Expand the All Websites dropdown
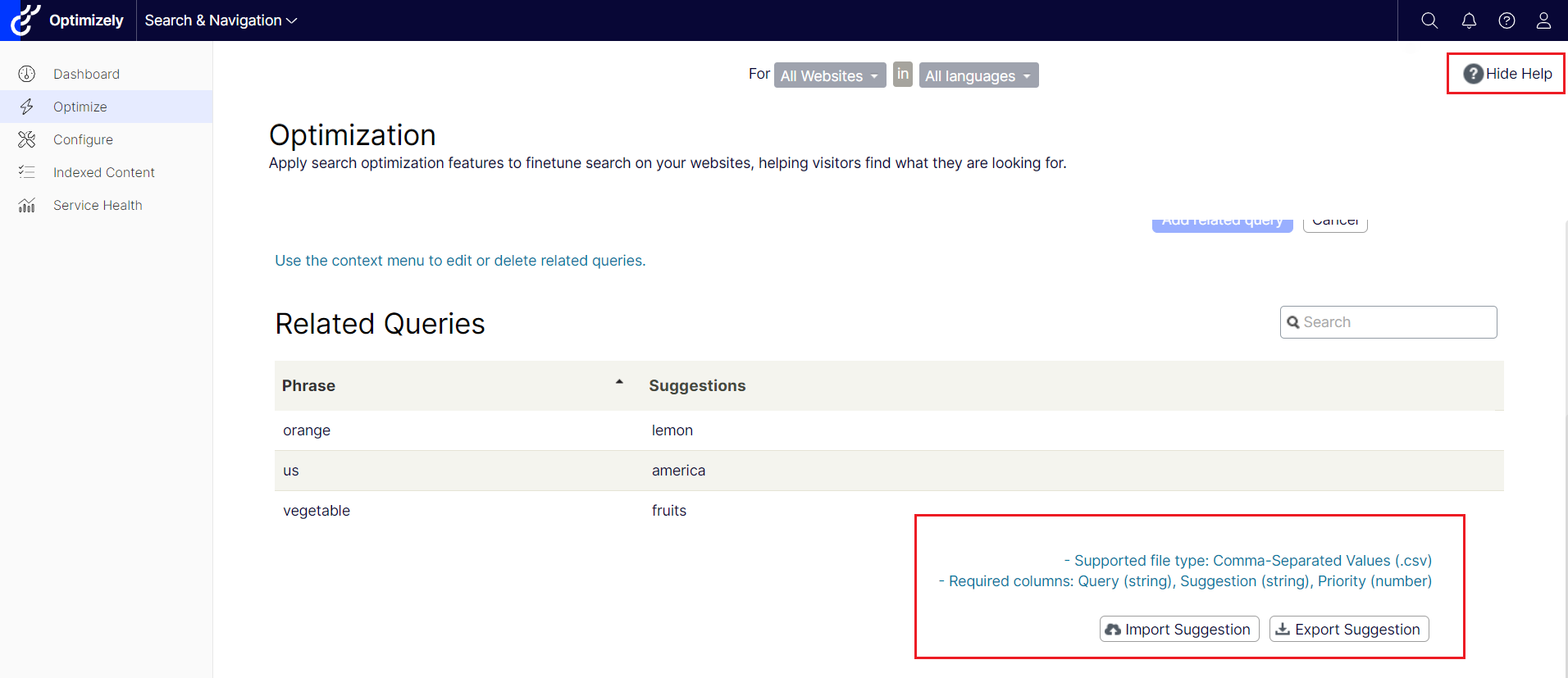The height and width of the screenshot is (678, 1568). pyautogui.click(x=829, y=75)
